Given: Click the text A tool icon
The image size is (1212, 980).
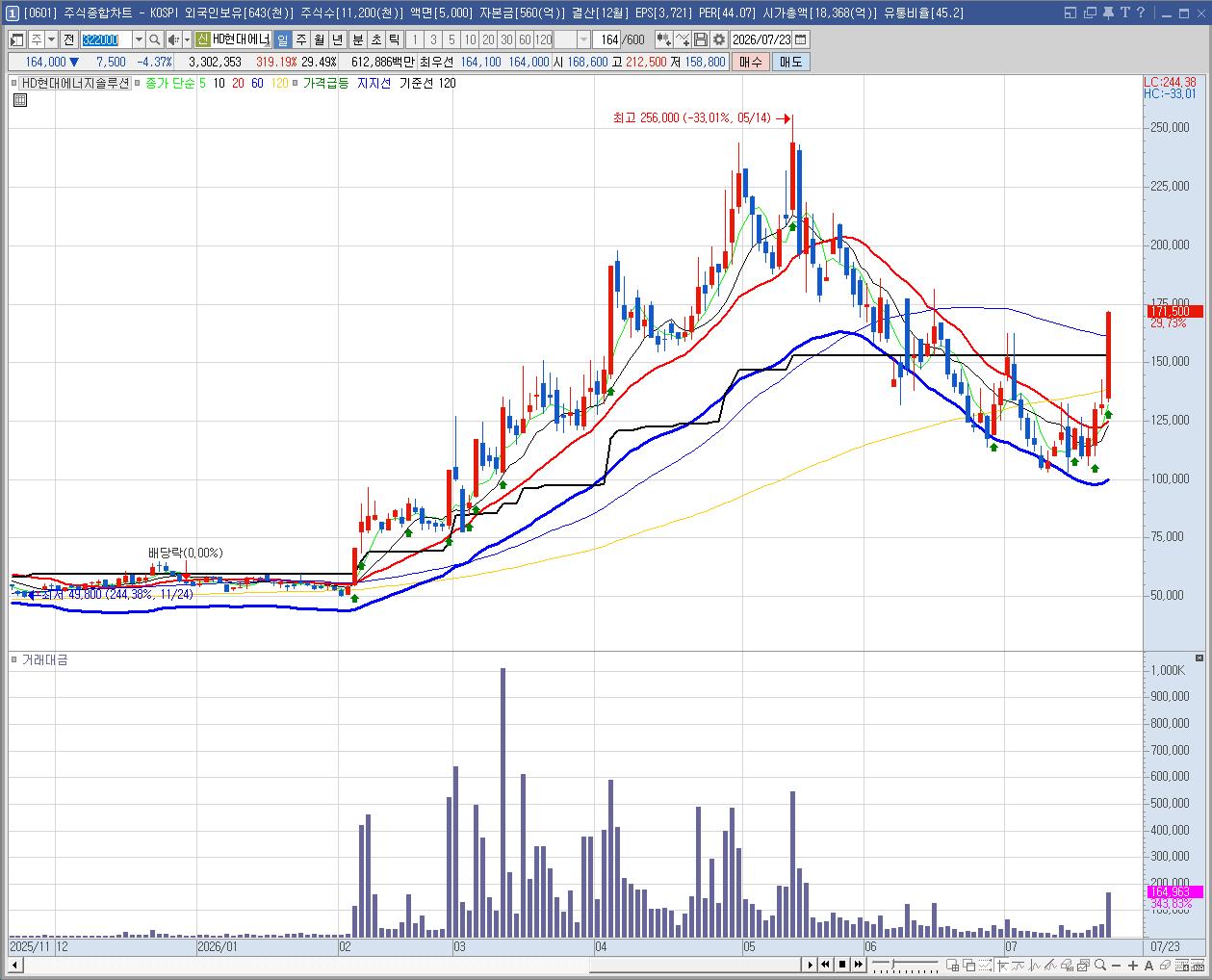Looking at the screenshot, I should [1148, 965].
